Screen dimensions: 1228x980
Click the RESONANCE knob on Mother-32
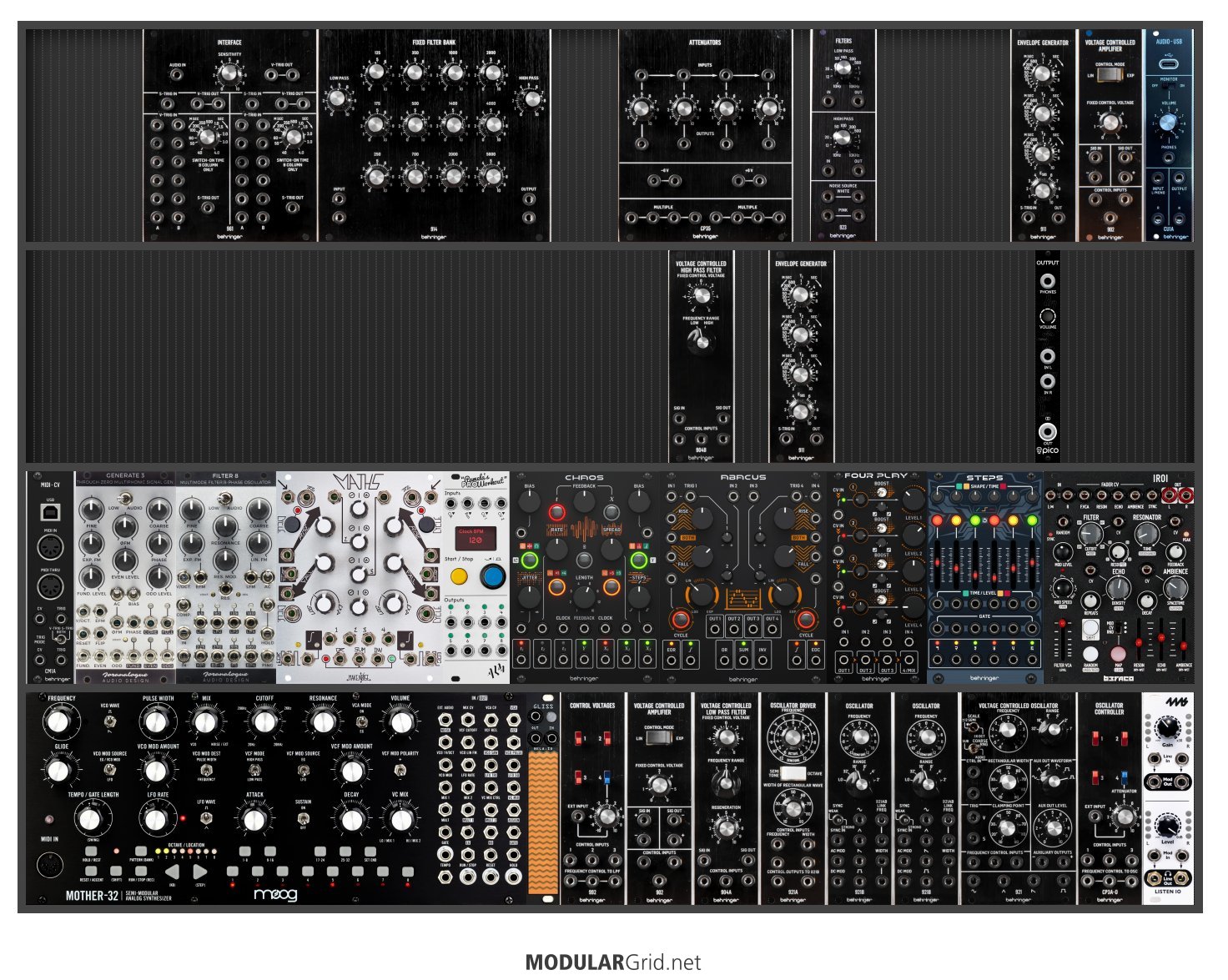(323, 722)
